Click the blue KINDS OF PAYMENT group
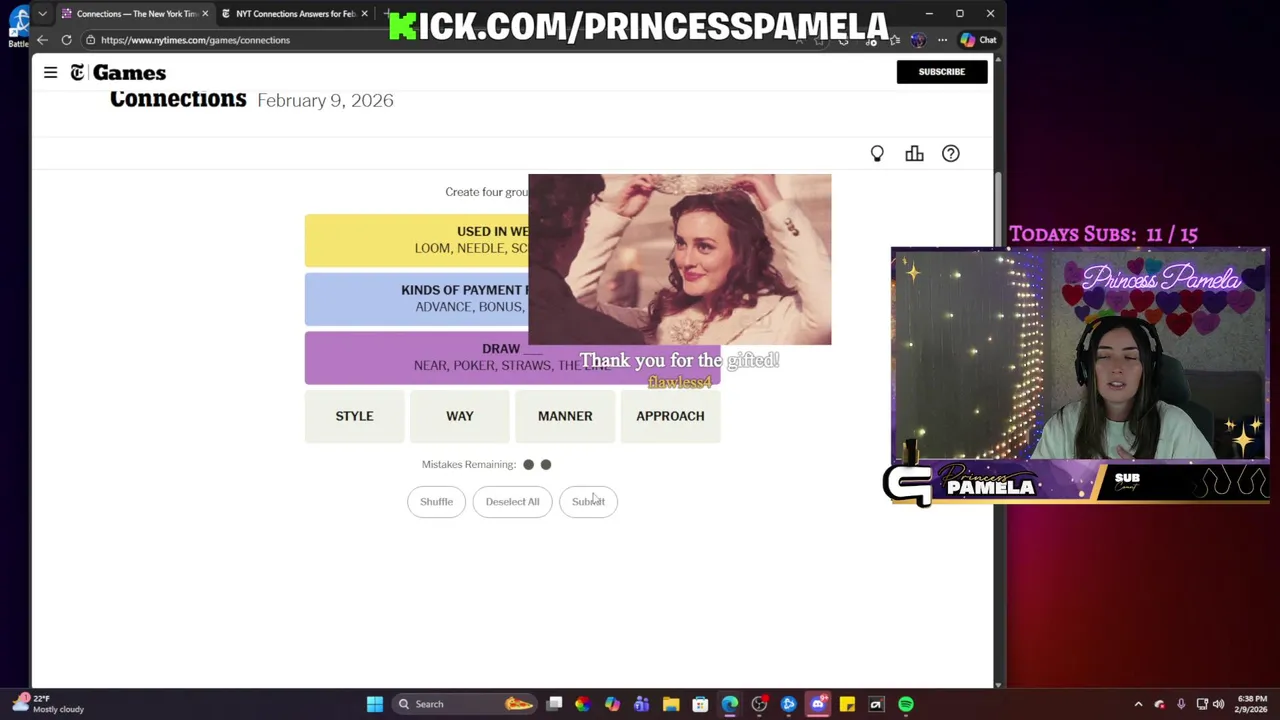This screenshot has height=720, width=1280. [x=416, y=298]
